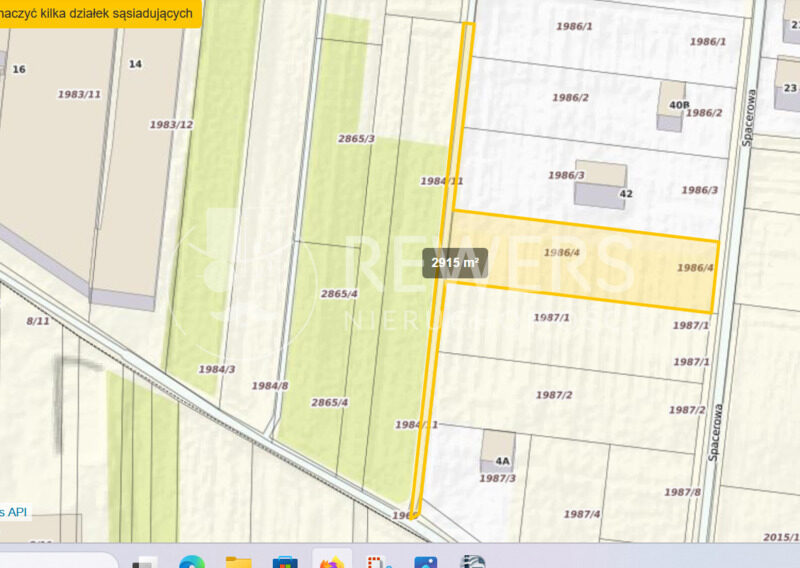This screenshot has height=568, width=800.
Task: Select parcel label 1983/11
Action: (79, 94)
